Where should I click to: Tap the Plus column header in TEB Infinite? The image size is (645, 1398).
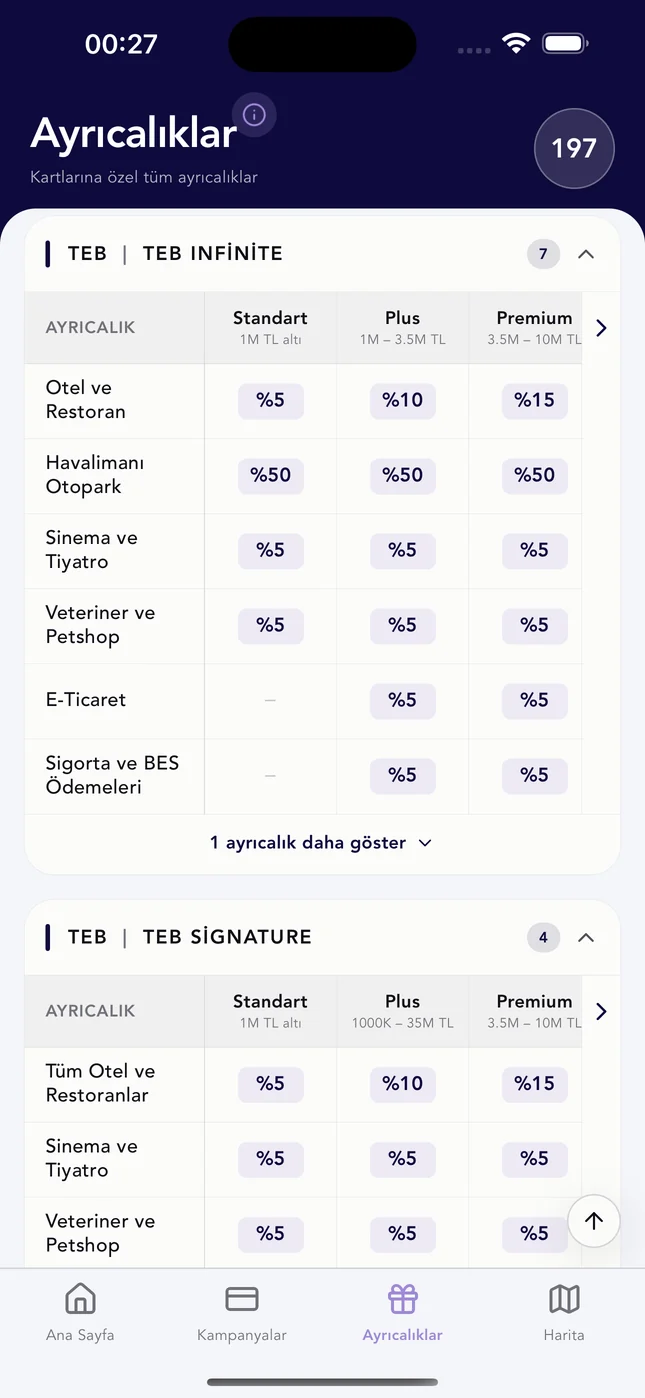[402, 328]
